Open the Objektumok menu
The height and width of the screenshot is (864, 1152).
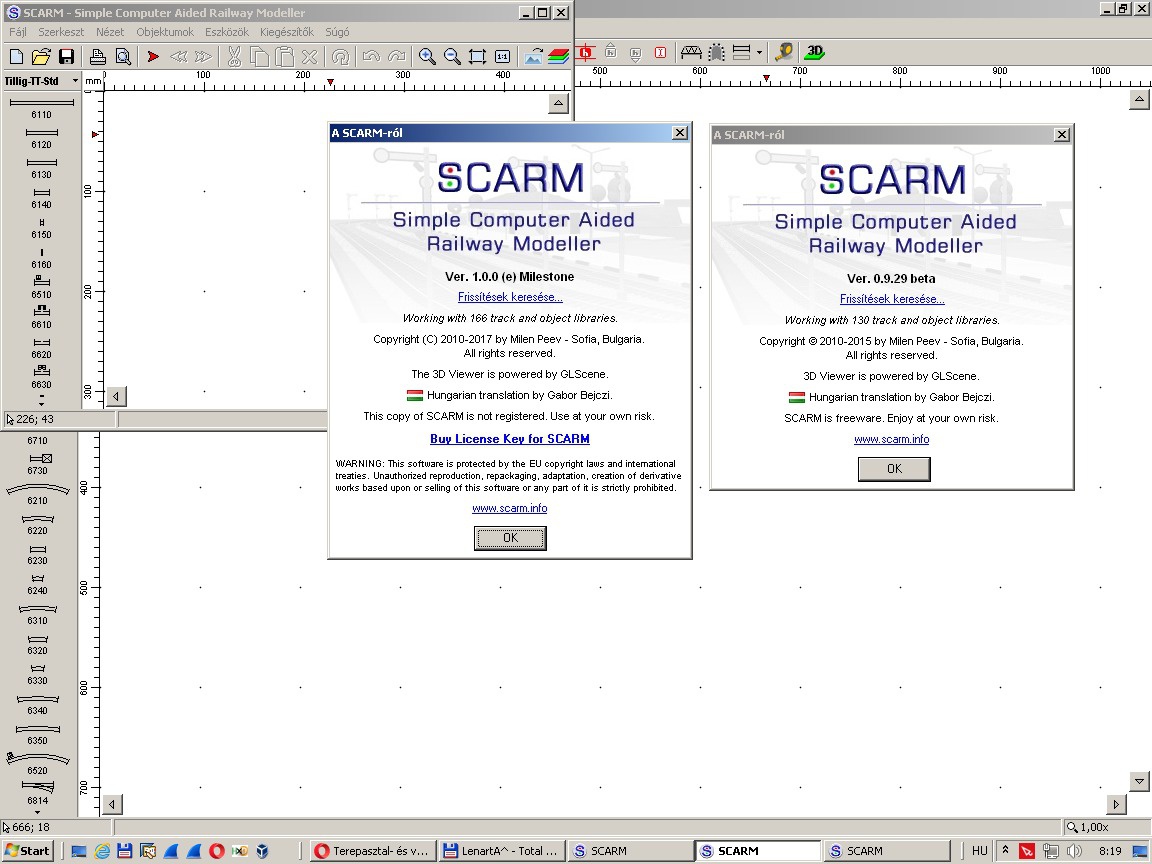(165, 32)
